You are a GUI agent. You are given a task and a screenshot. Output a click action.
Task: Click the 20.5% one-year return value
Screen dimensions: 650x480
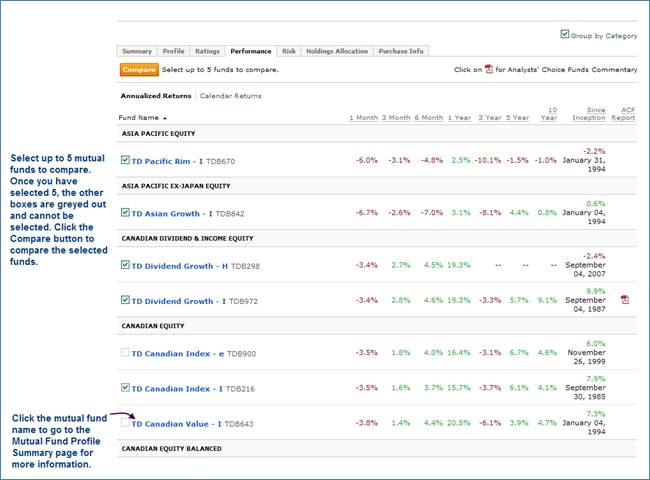458,423
